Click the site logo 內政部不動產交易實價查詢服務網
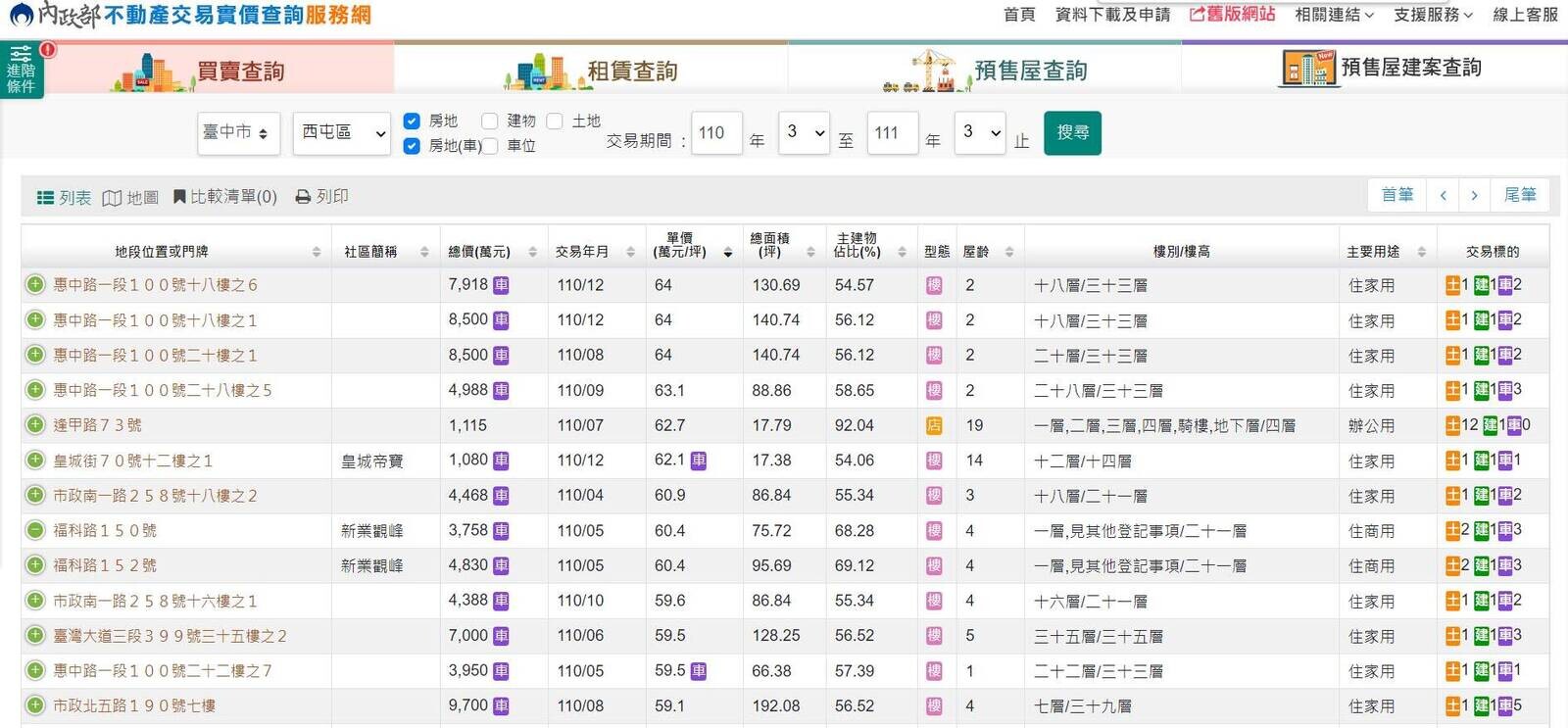This screenshot has width=1568, height=728. click(x=191, y=15)
